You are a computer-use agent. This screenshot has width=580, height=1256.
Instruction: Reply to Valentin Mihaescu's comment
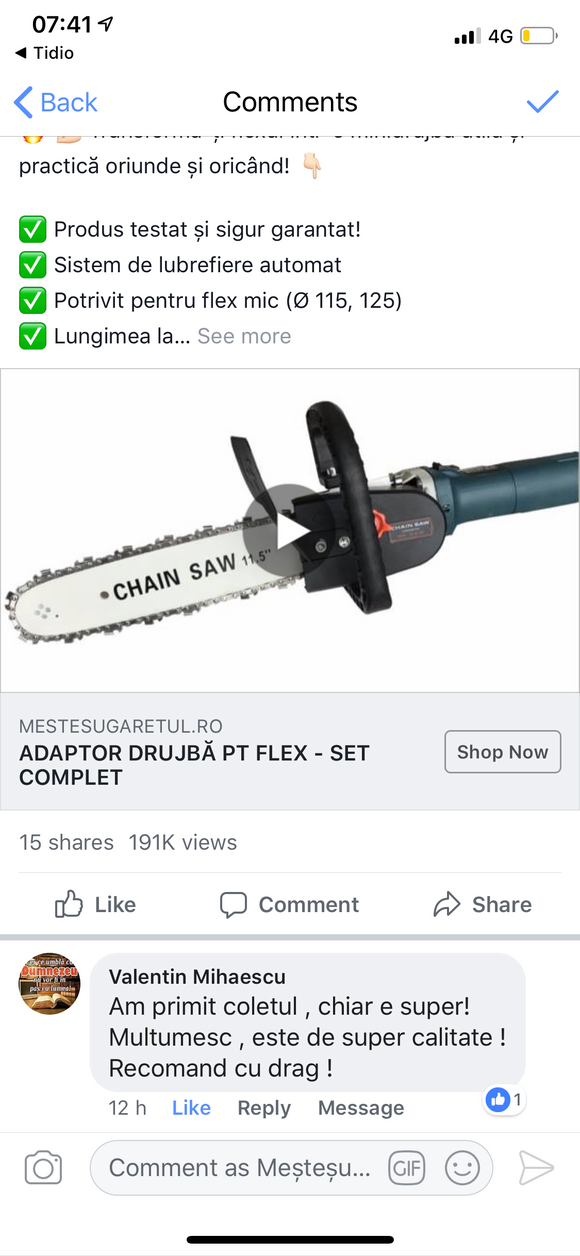(264, 1108)
